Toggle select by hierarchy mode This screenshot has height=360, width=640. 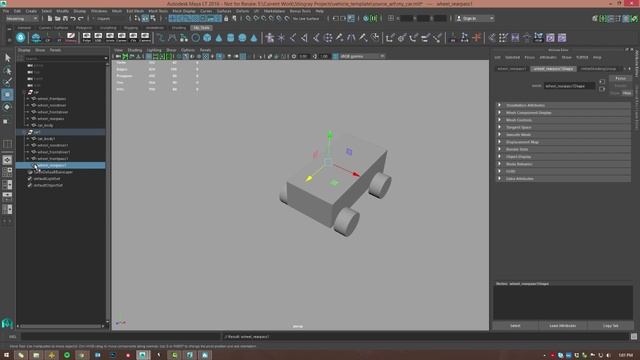137,18
